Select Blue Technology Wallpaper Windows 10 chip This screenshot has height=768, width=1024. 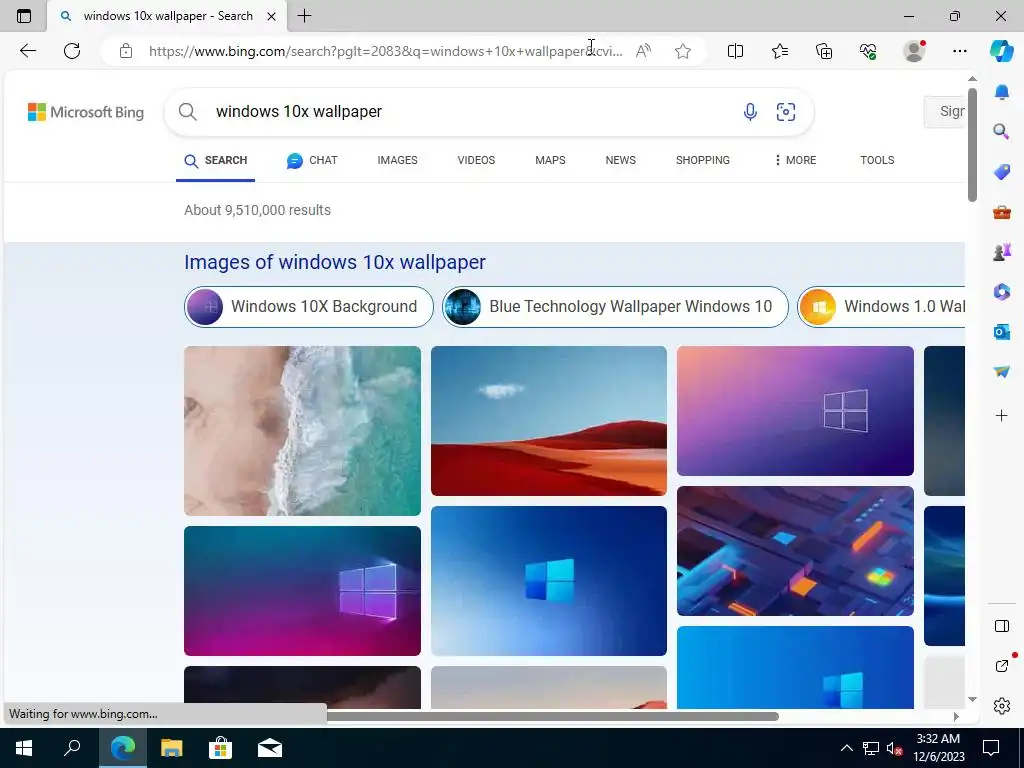pyautogui.click(x=615, y=306)
